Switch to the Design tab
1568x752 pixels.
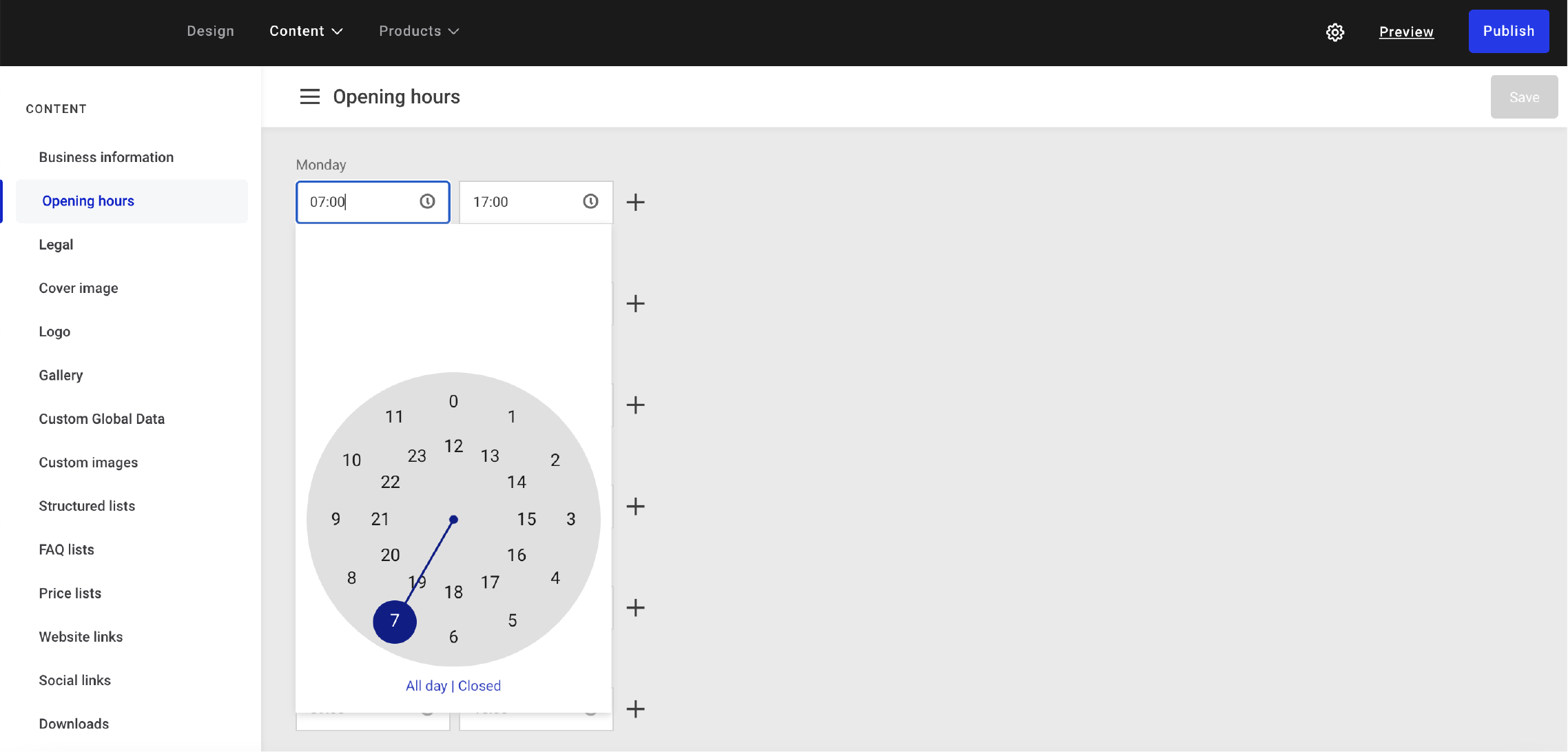pyautogui.click(x=211, y=31)
